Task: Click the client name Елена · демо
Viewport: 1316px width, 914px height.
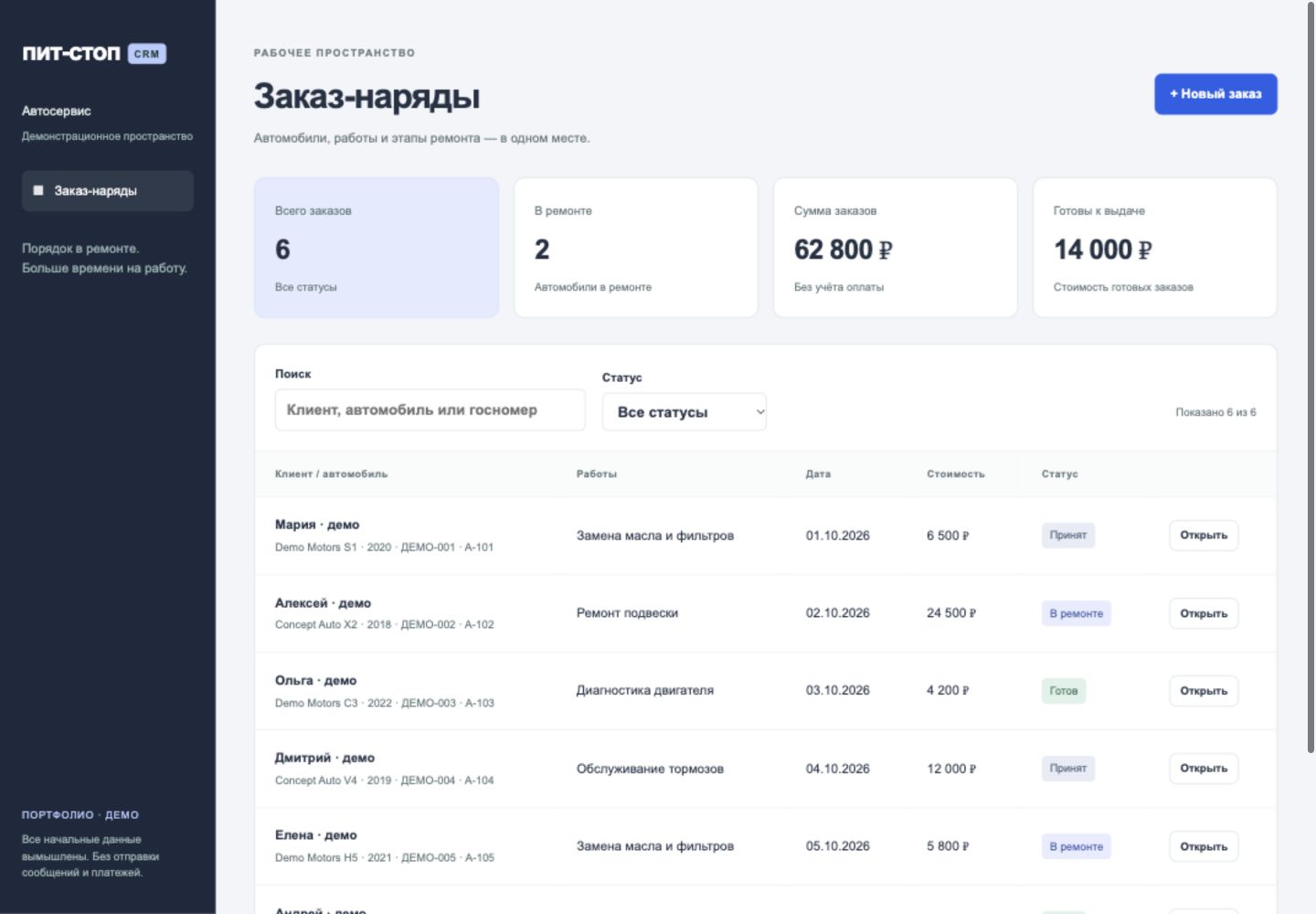Action: click(316, 835)
